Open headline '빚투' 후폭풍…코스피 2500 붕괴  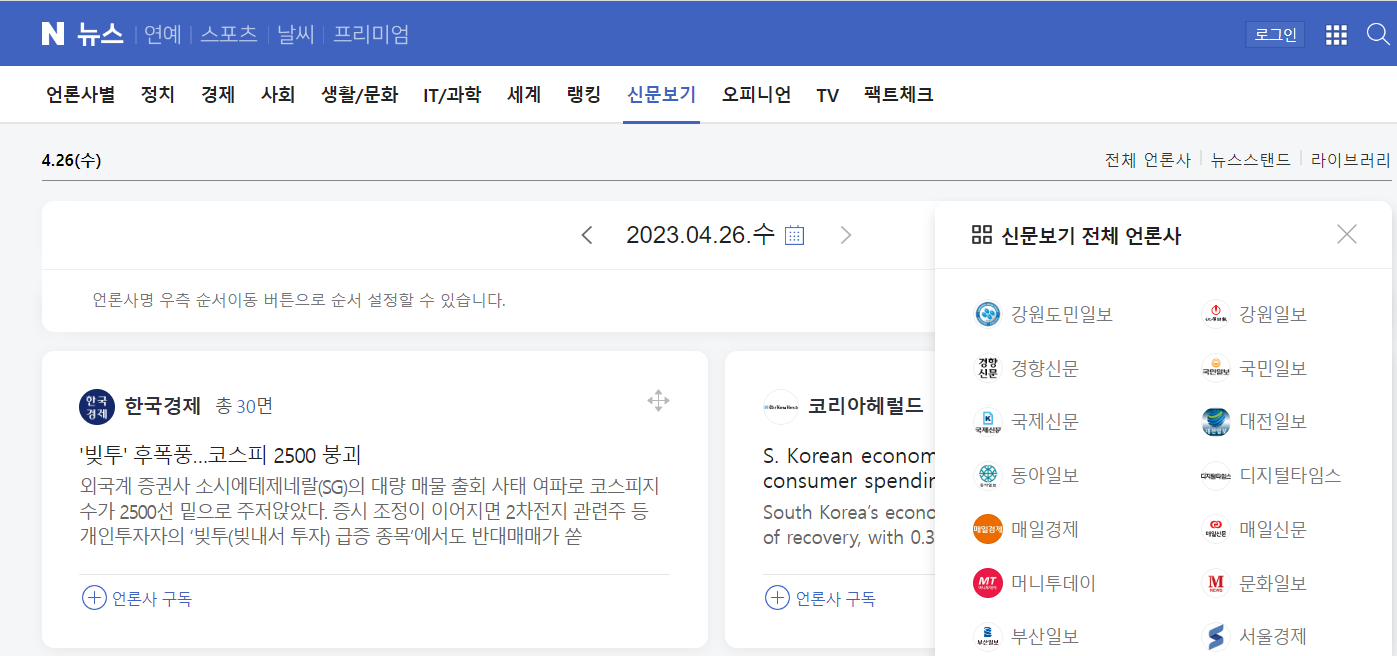point(220,455)
